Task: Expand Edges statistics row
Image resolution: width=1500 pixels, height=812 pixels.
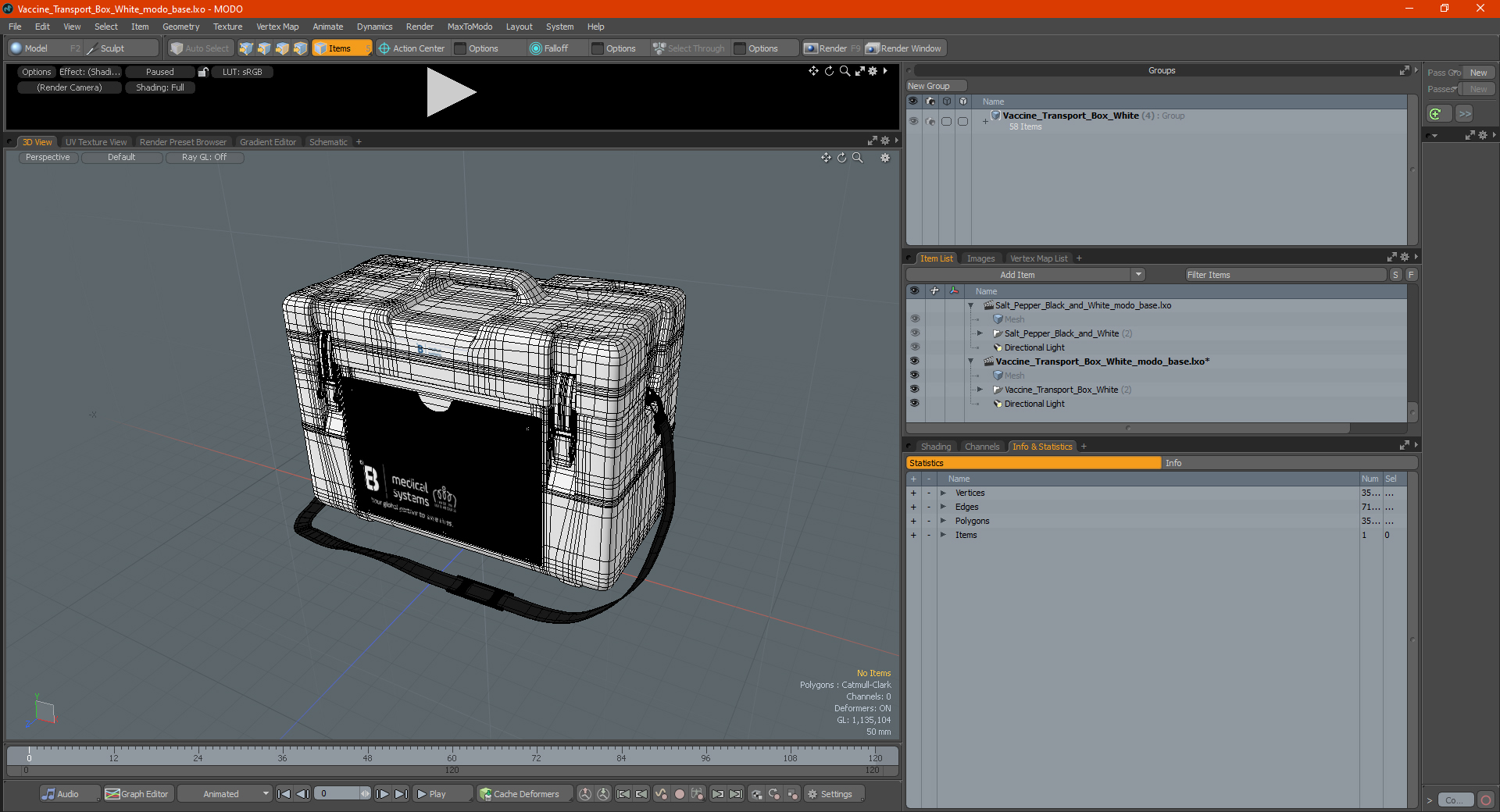Action: click(943, 507)
